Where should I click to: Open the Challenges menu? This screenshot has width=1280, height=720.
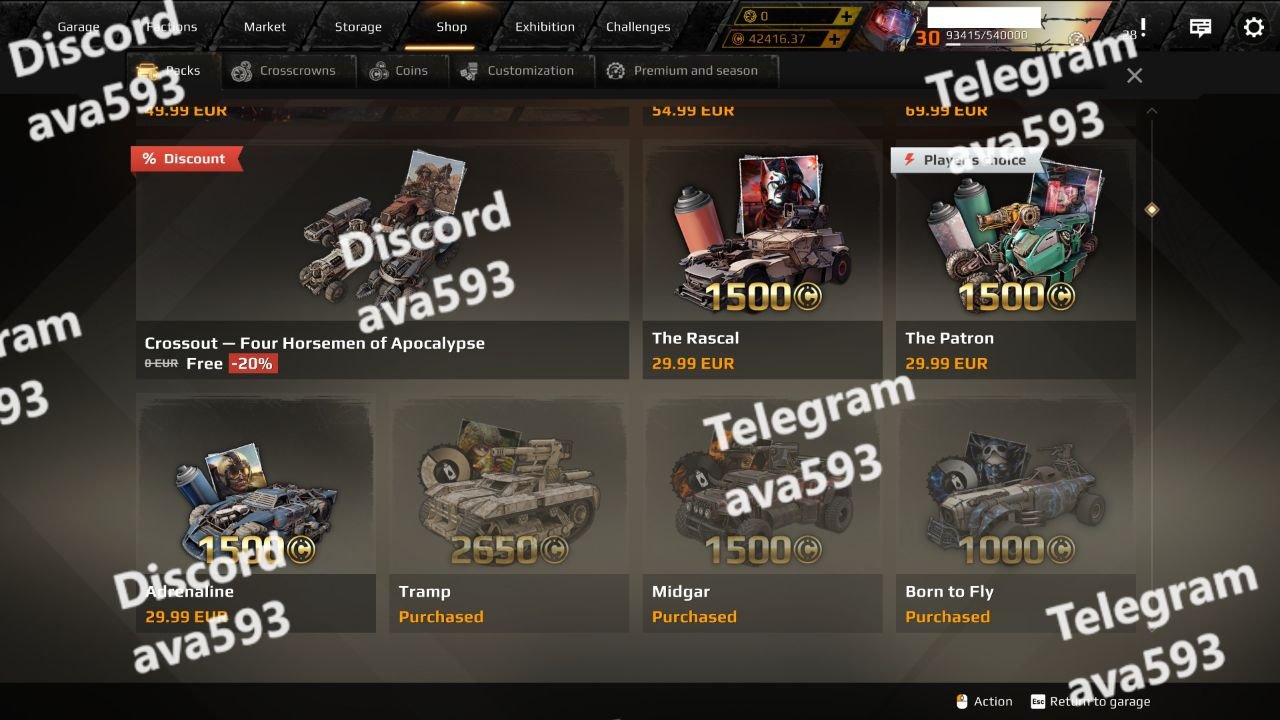(x=638, y=27)
